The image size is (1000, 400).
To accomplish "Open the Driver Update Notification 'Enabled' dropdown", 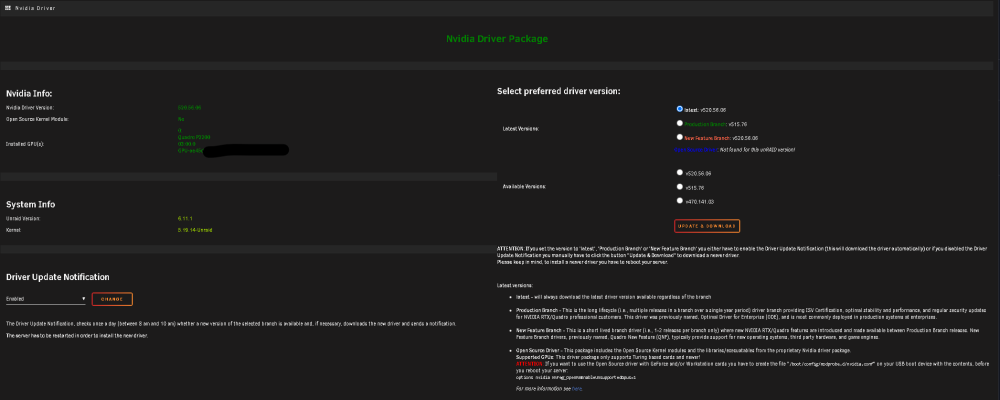I will [x=46, y=299].
